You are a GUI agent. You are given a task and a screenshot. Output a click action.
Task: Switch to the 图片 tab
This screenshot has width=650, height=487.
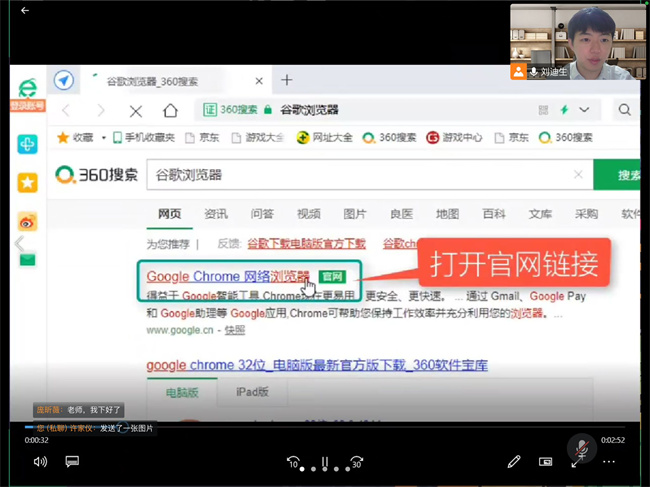pyautogui.click(x=355, y=214)
